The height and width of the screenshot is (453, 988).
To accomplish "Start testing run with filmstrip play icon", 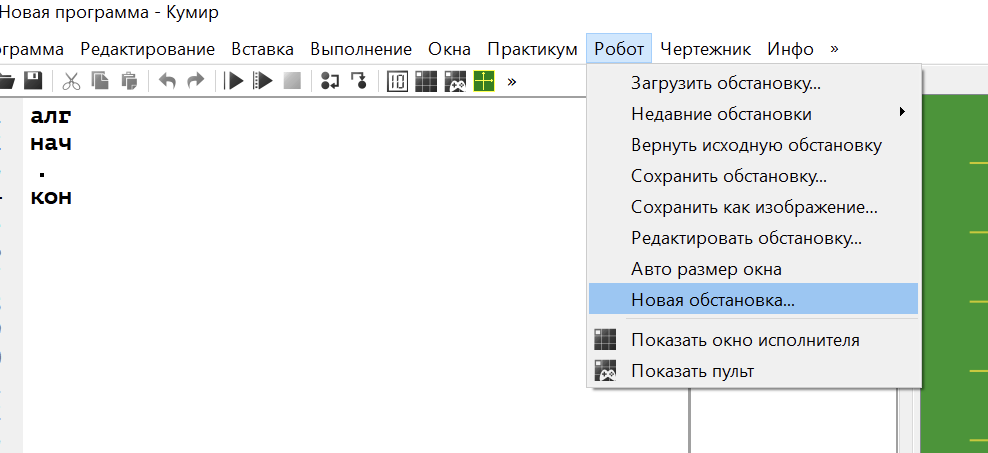I will 263,81.
